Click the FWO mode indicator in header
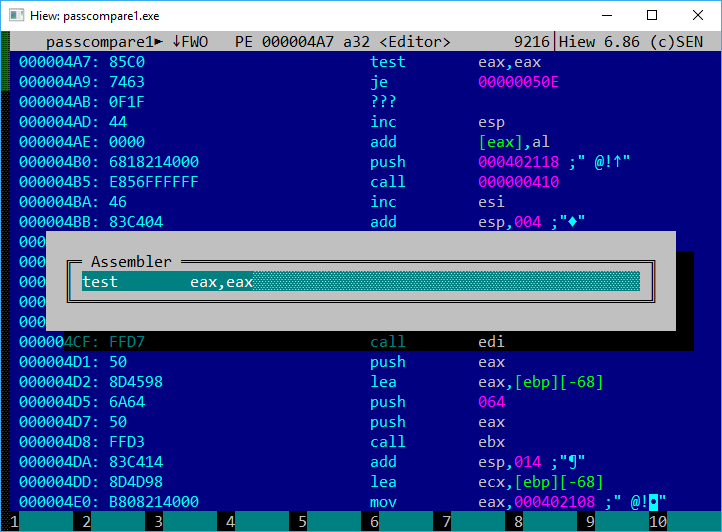The height and width of the screenshot is (532, 722). coord(190,42)
